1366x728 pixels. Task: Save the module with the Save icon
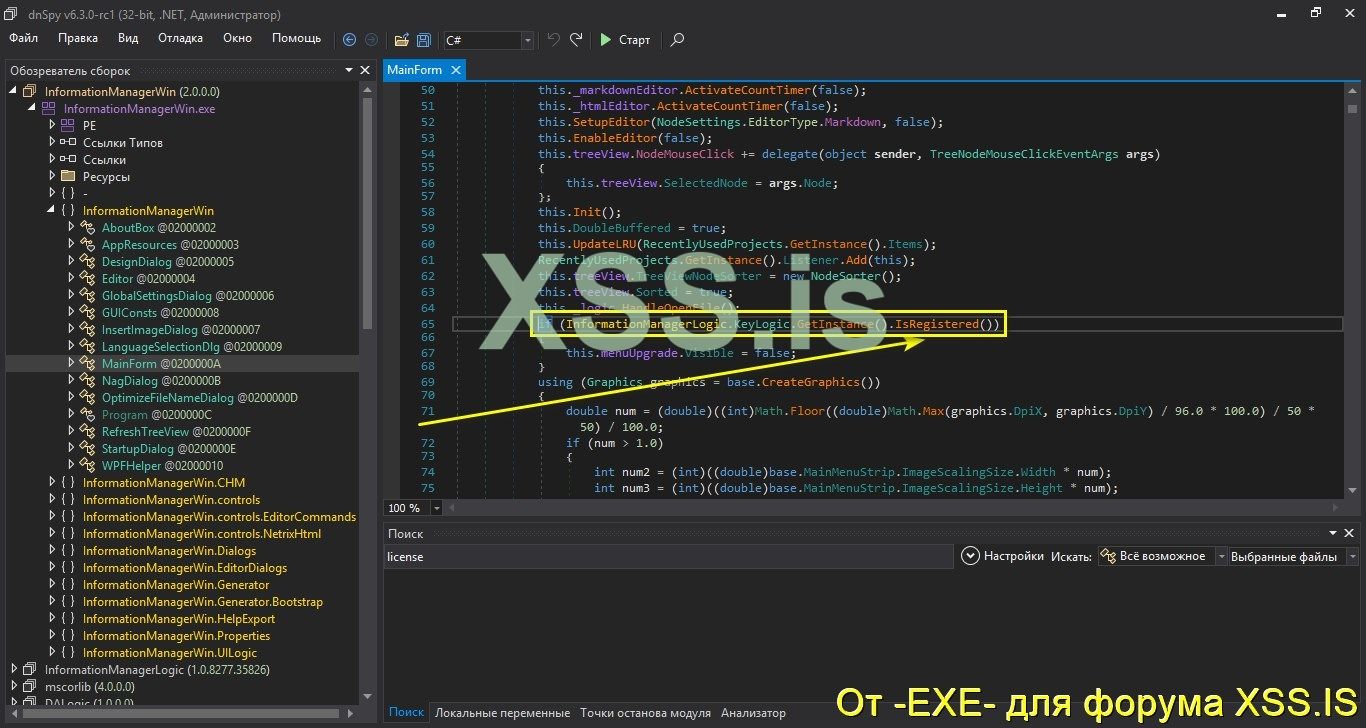422,40
